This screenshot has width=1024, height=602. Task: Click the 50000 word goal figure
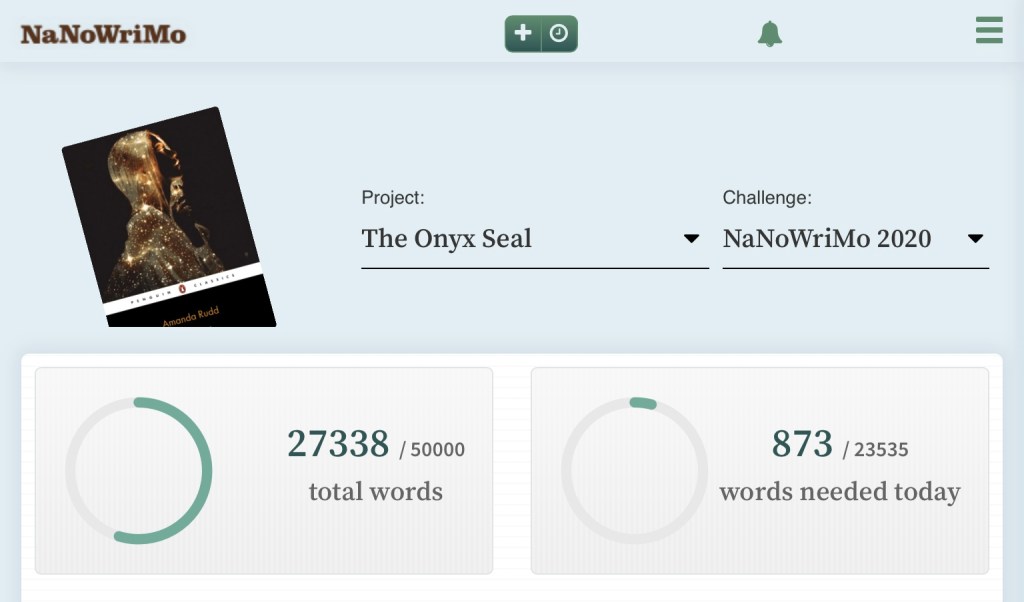[x=437, y=450]
